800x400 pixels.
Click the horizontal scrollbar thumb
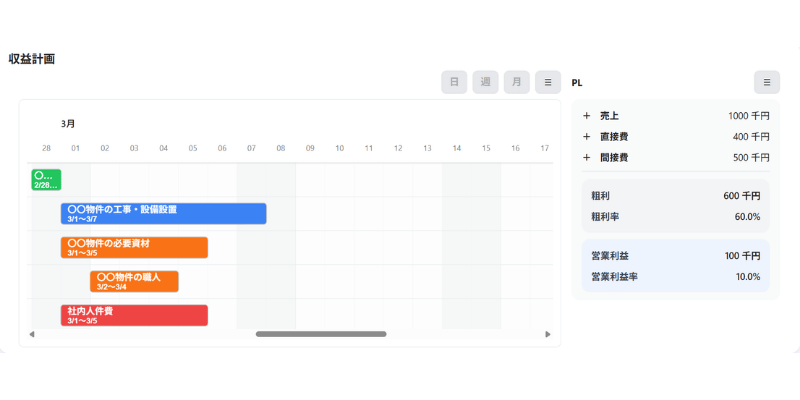[x=320, y=334]
